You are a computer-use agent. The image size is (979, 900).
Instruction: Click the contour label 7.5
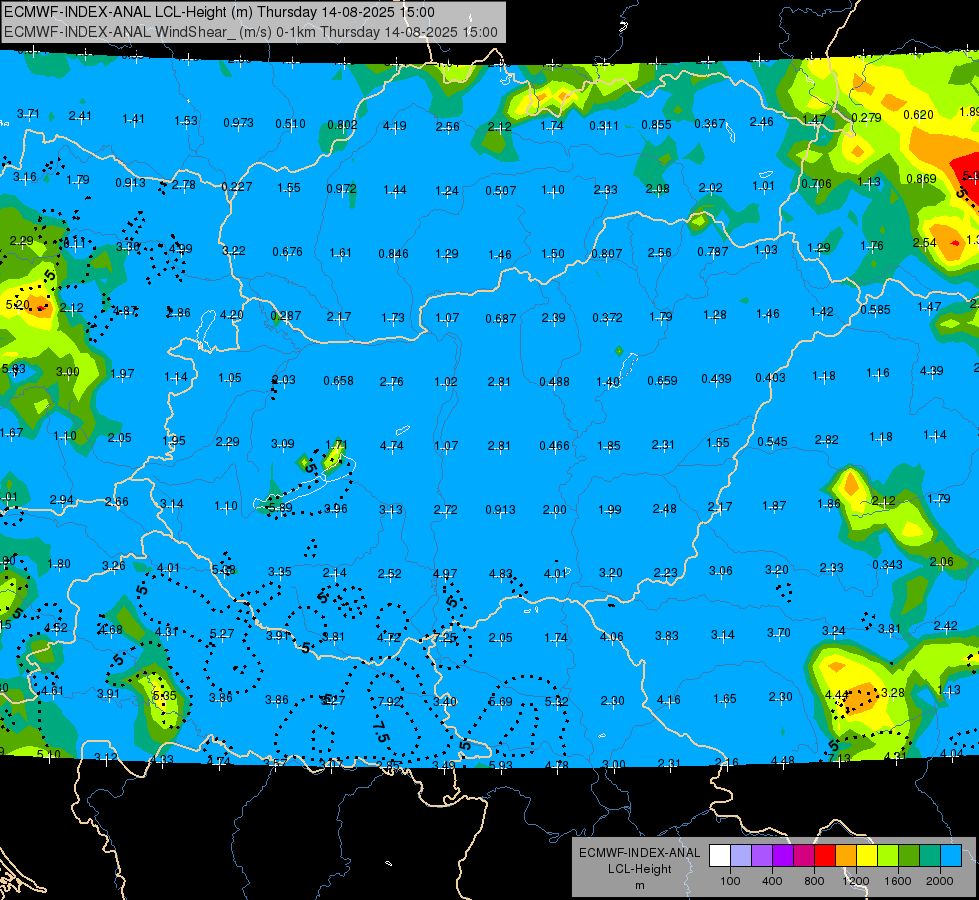(381, 731)
